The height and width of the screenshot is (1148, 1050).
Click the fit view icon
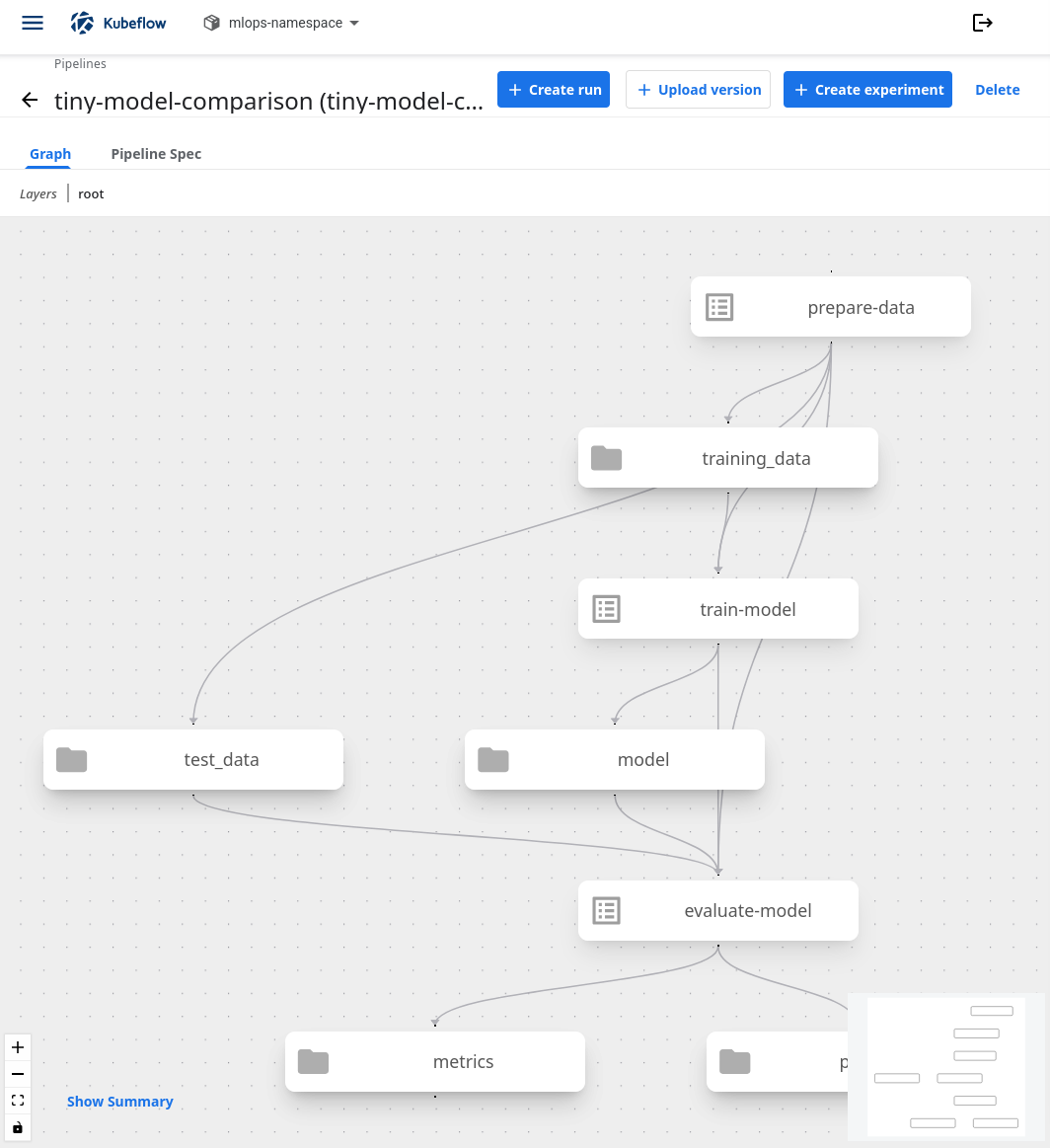pos(18,1101)
